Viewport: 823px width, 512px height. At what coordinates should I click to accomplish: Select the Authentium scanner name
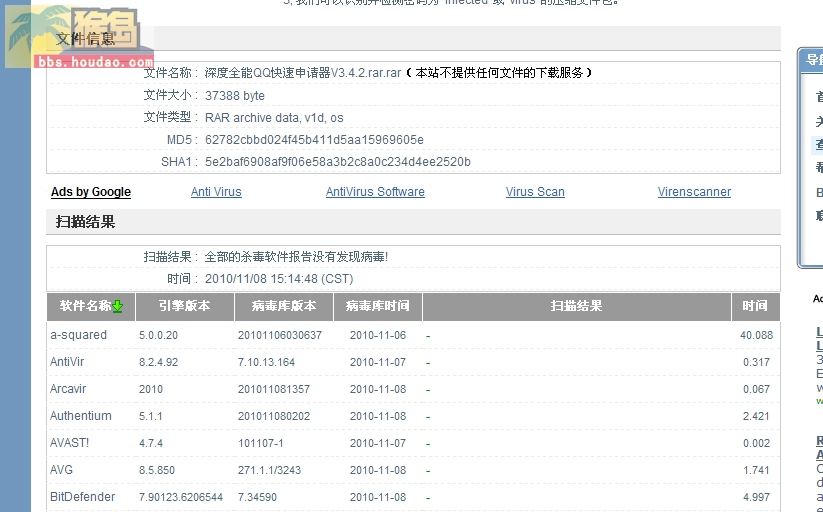coord(81,416)
